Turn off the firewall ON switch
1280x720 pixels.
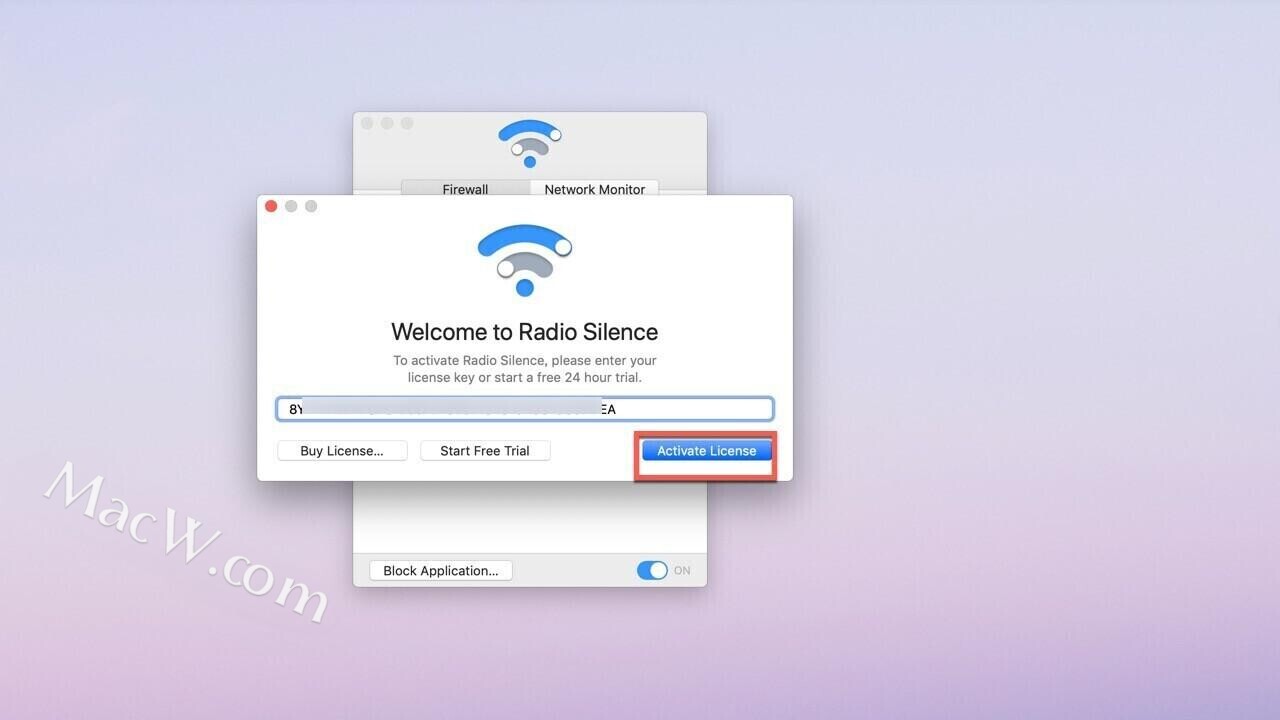click(652, 570)
